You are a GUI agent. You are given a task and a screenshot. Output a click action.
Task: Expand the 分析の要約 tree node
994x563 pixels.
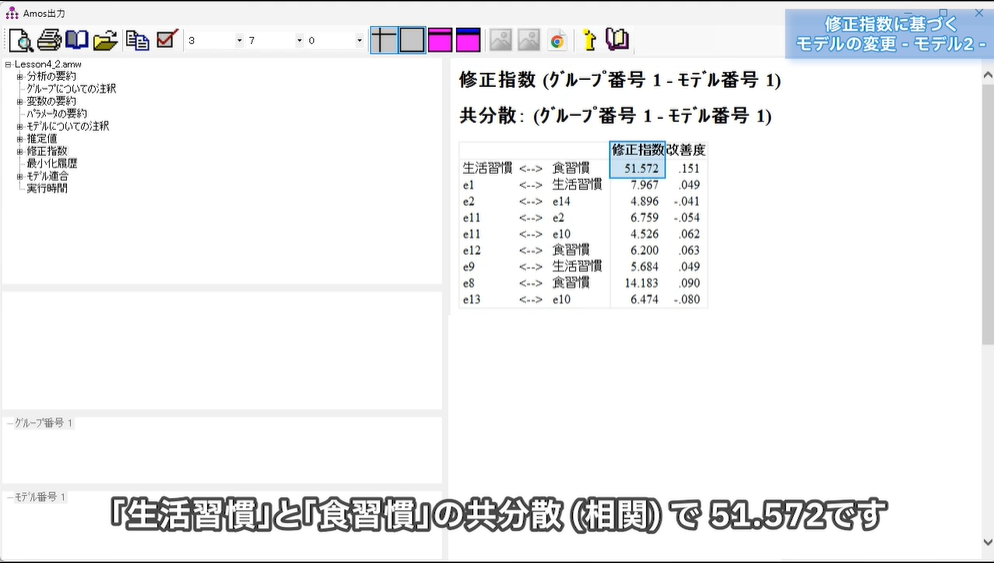[20, 77]
